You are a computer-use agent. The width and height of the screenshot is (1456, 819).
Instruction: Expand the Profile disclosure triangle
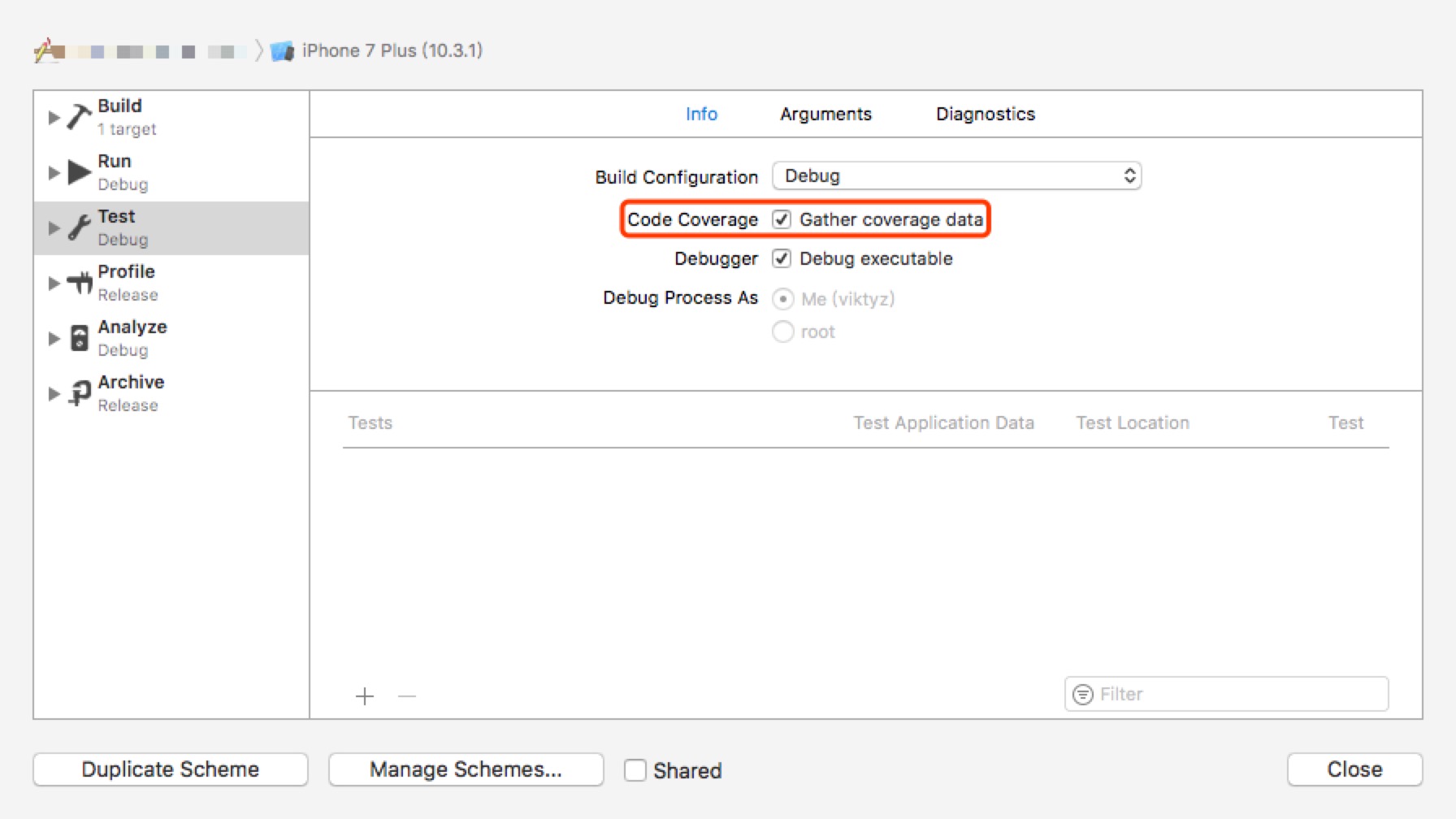coord(54,284)
